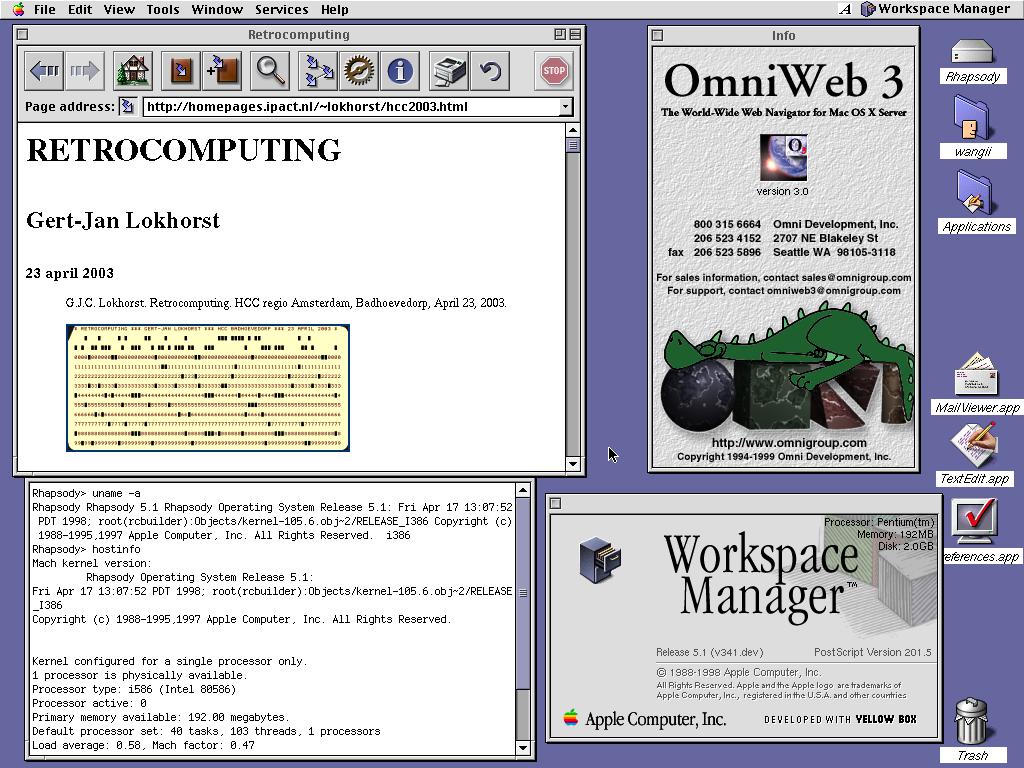Select the MailViewer.app desktop icon

pos(976,374)
